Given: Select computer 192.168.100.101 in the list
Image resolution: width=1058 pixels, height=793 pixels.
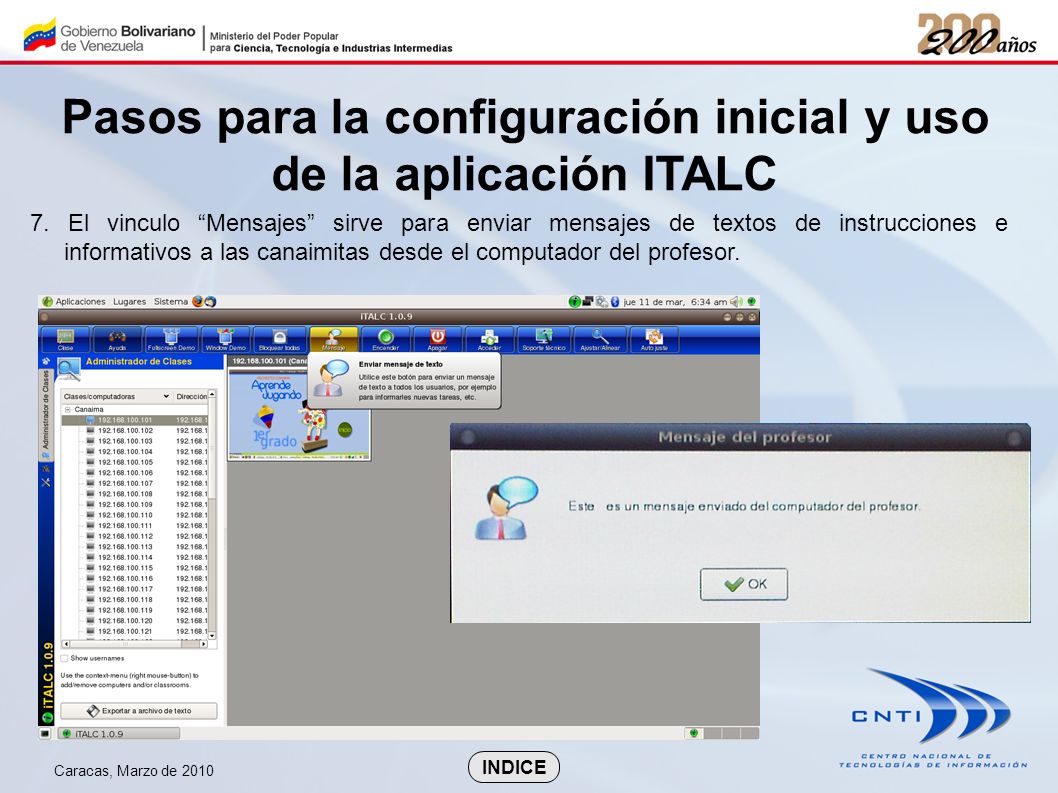Looking at the screenshot, I should point(135,420).
